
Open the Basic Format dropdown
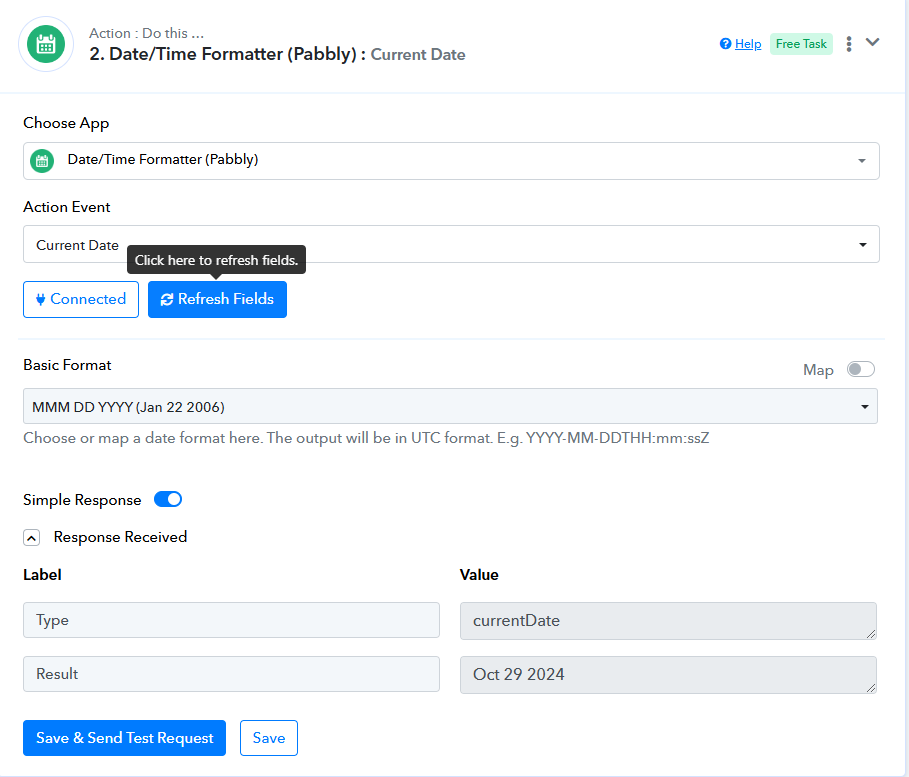tap(450, 406)
